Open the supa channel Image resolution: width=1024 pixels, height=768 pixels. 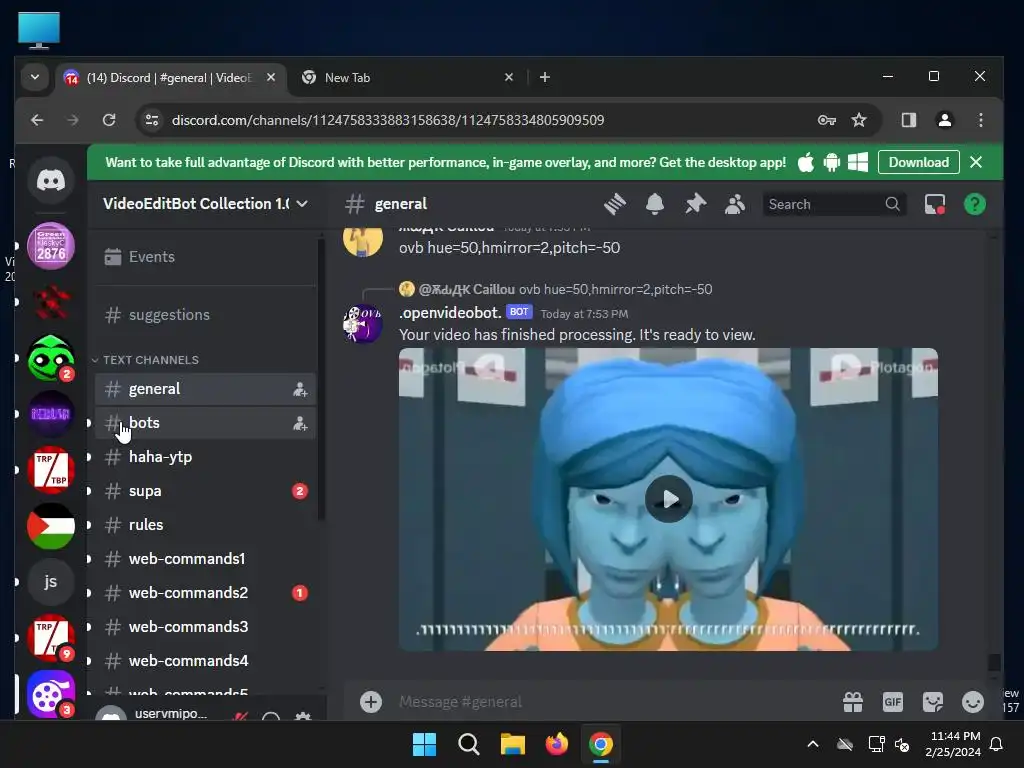(205, 491)
